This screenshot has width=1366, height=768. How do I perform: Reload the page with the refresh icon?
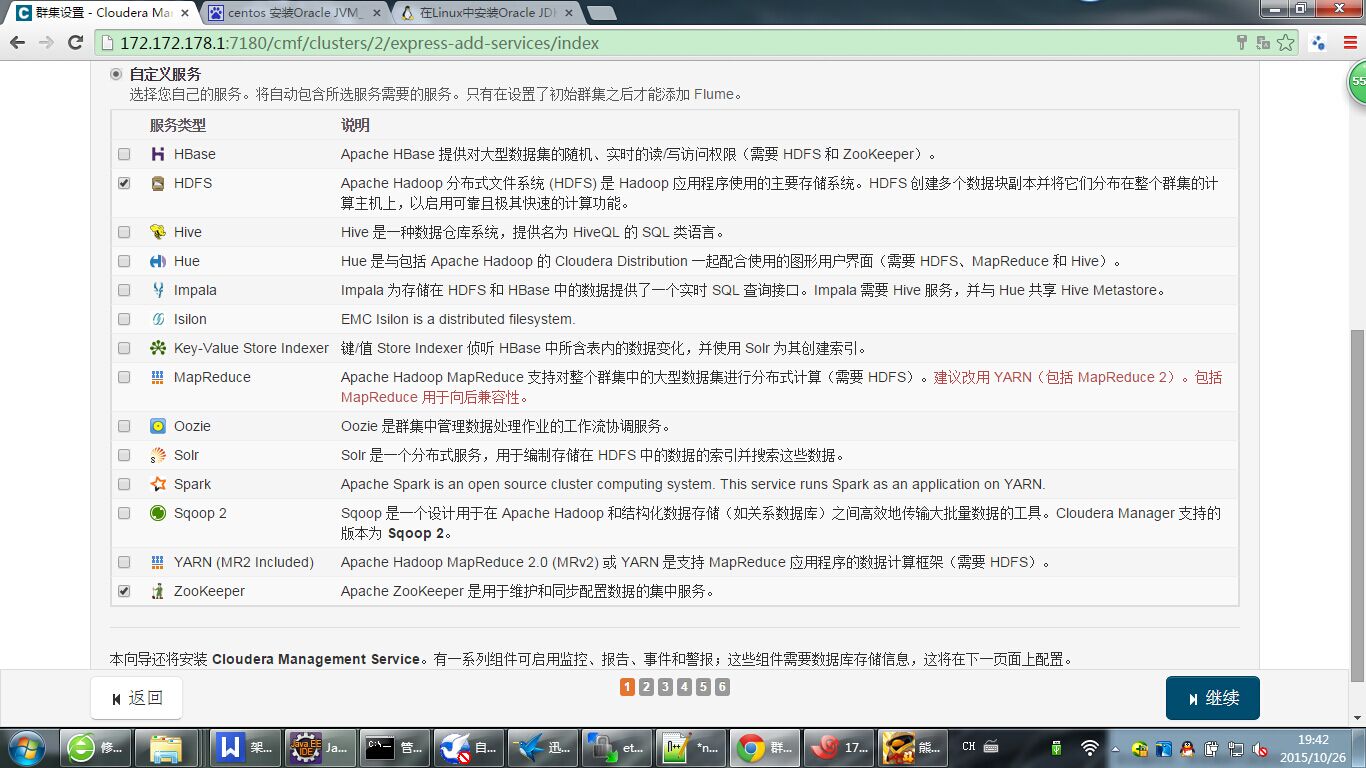tap(75, 43)
